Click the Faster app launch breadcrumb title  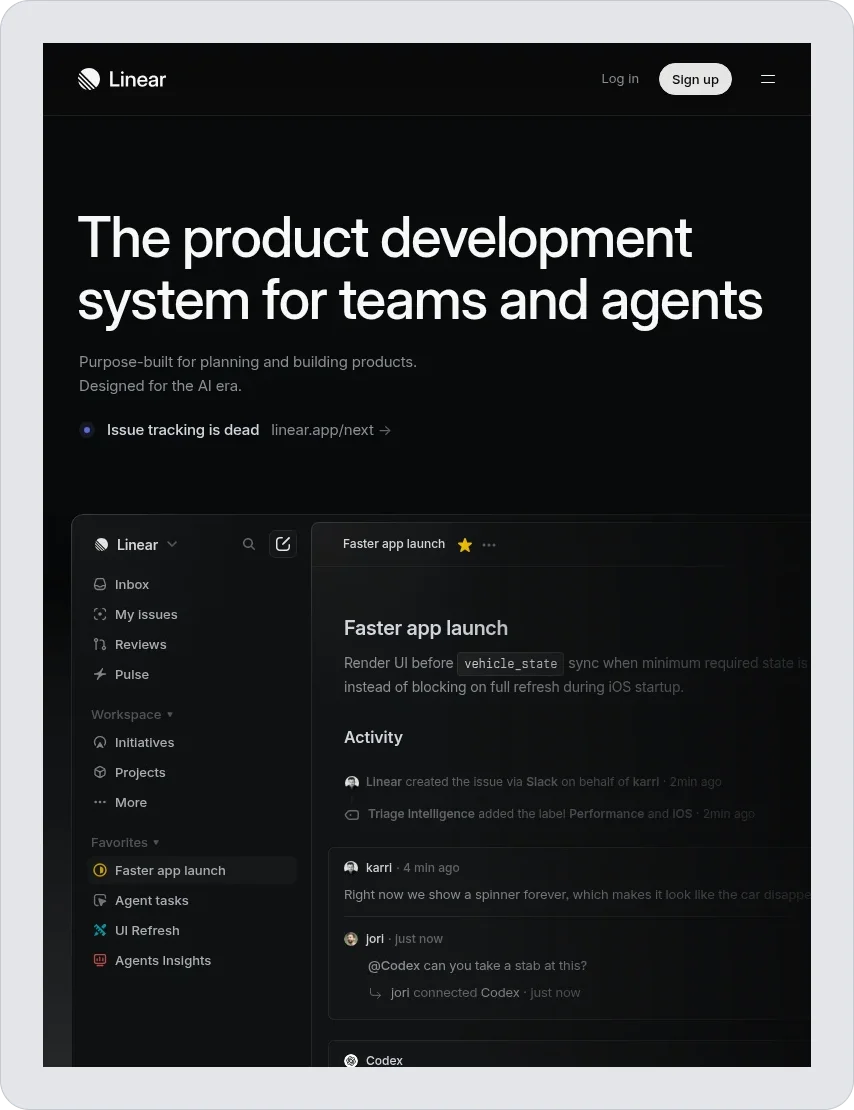click(x=394, y=544)
